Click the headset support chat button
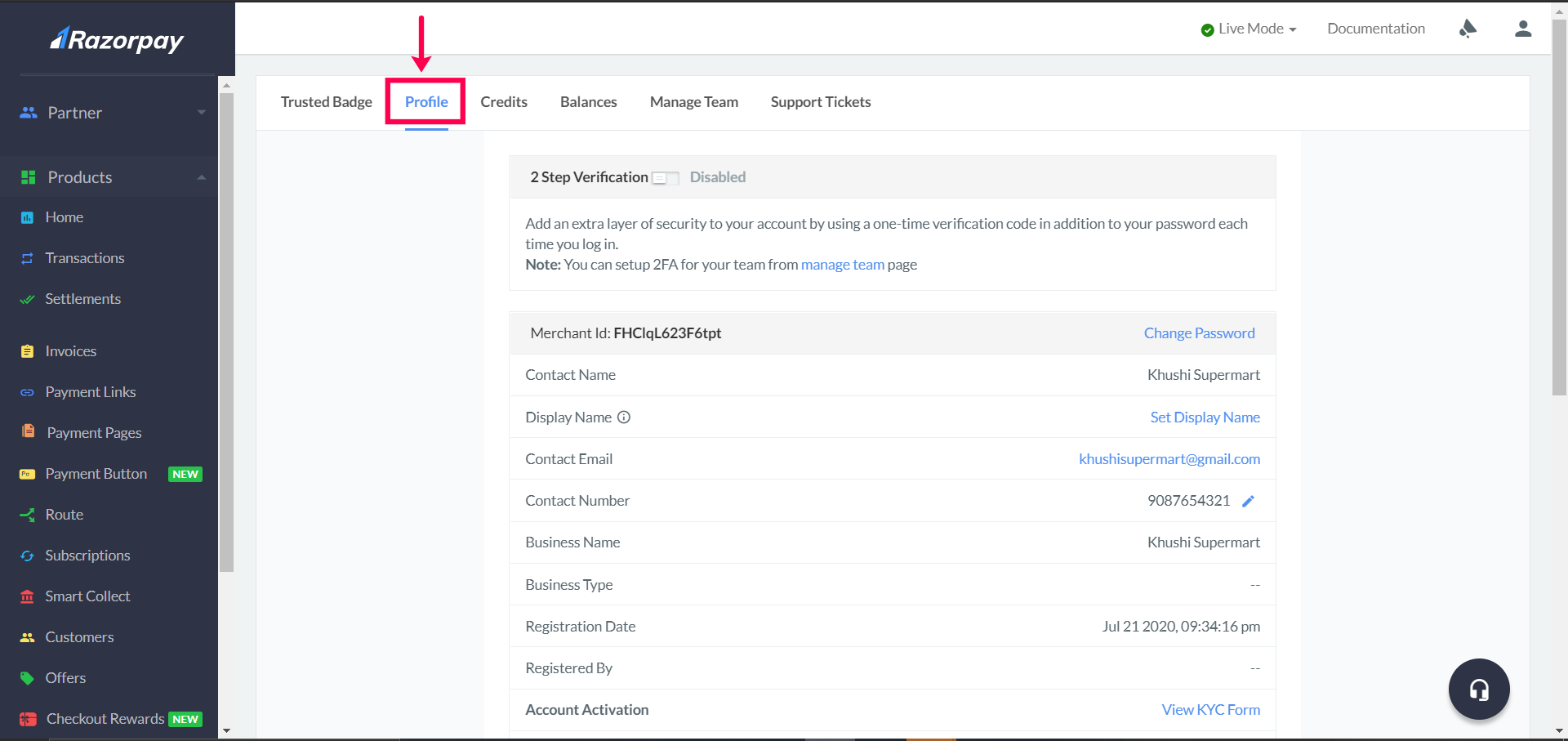This screenshot has height=741, width=1568. tap(1478, 690)
